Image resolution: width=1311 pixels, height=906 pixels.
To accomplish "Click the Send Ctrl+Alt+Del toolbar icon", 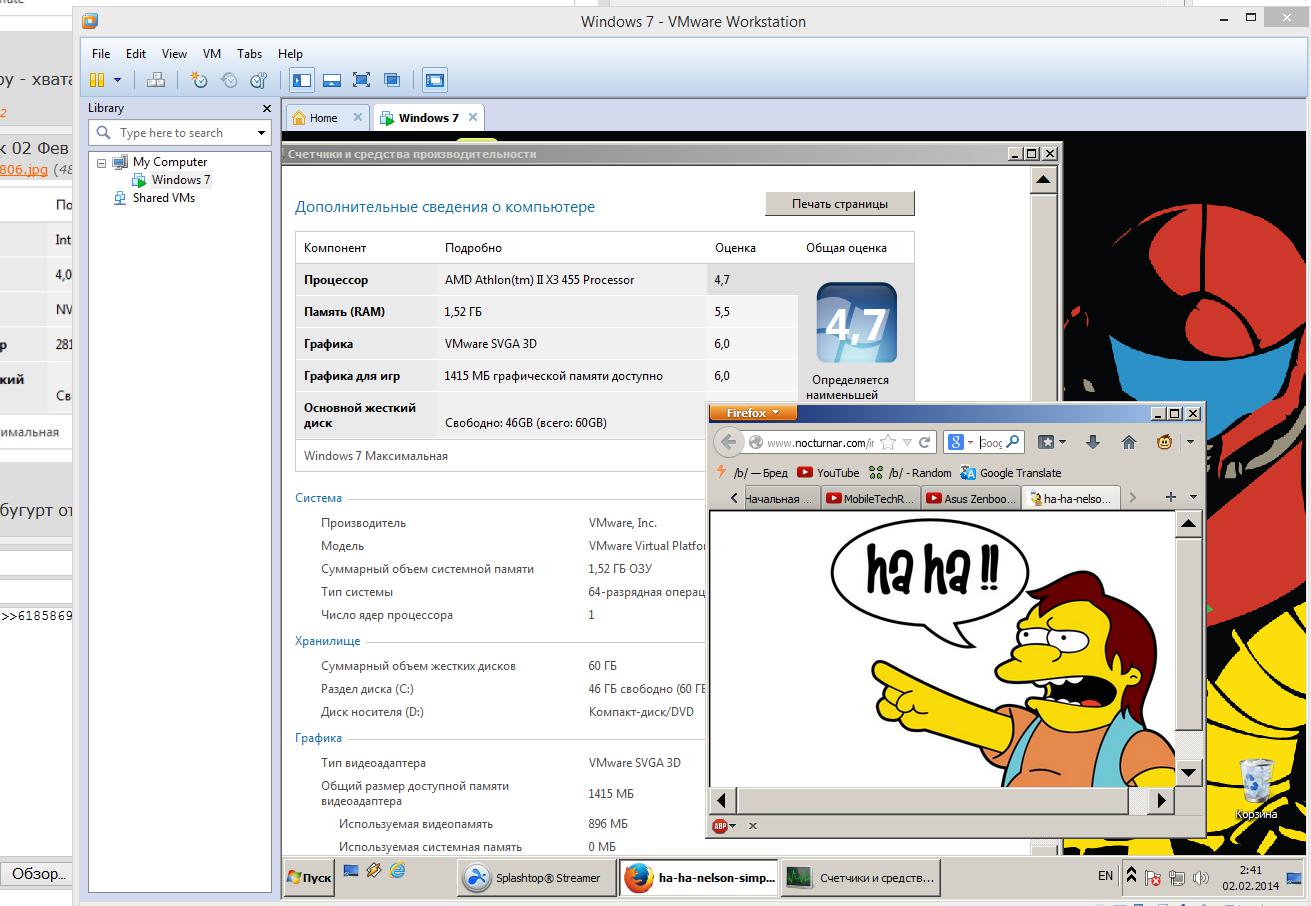I will [156, 80].
